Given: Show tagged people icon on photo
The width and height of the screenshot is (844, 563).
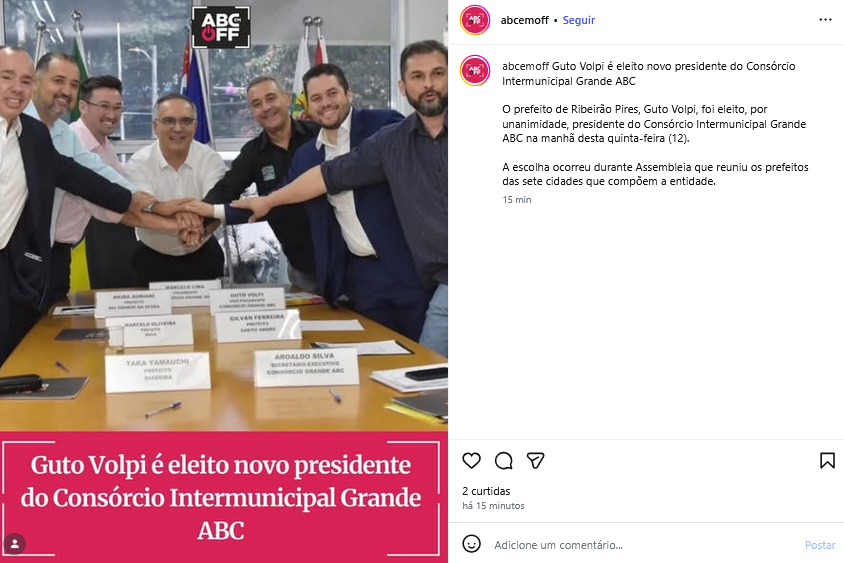Looking at the screenshot, I should (15, 544).
